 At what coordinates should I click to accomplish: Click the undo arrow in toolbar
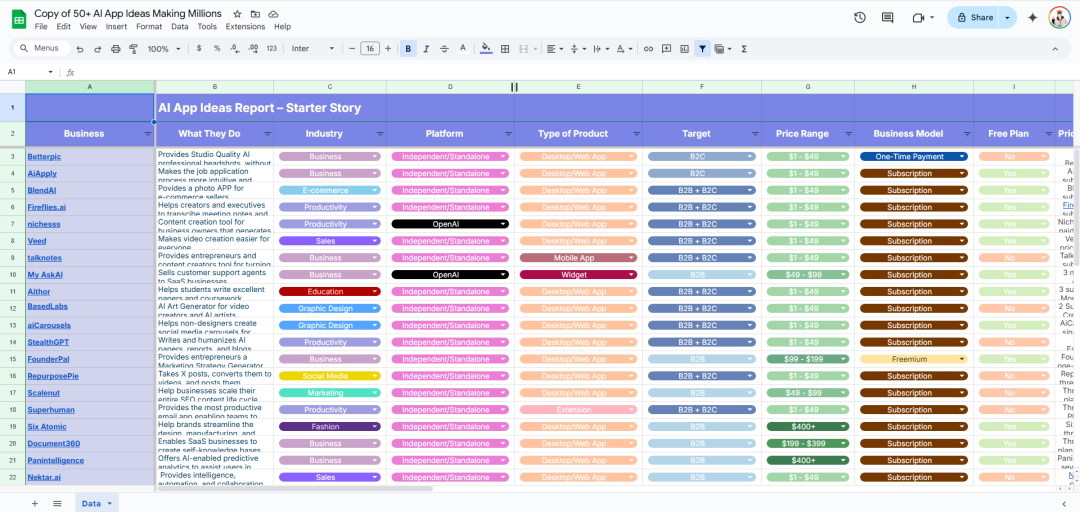tap(80, 49)
